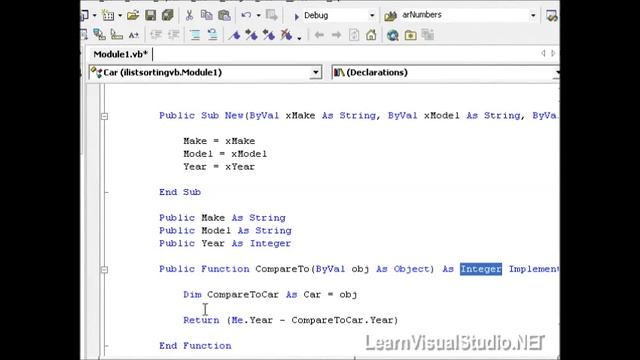640x360 pixels.
Task: Open the (Declarations) method name dropdown
Action: pos(557,73)
